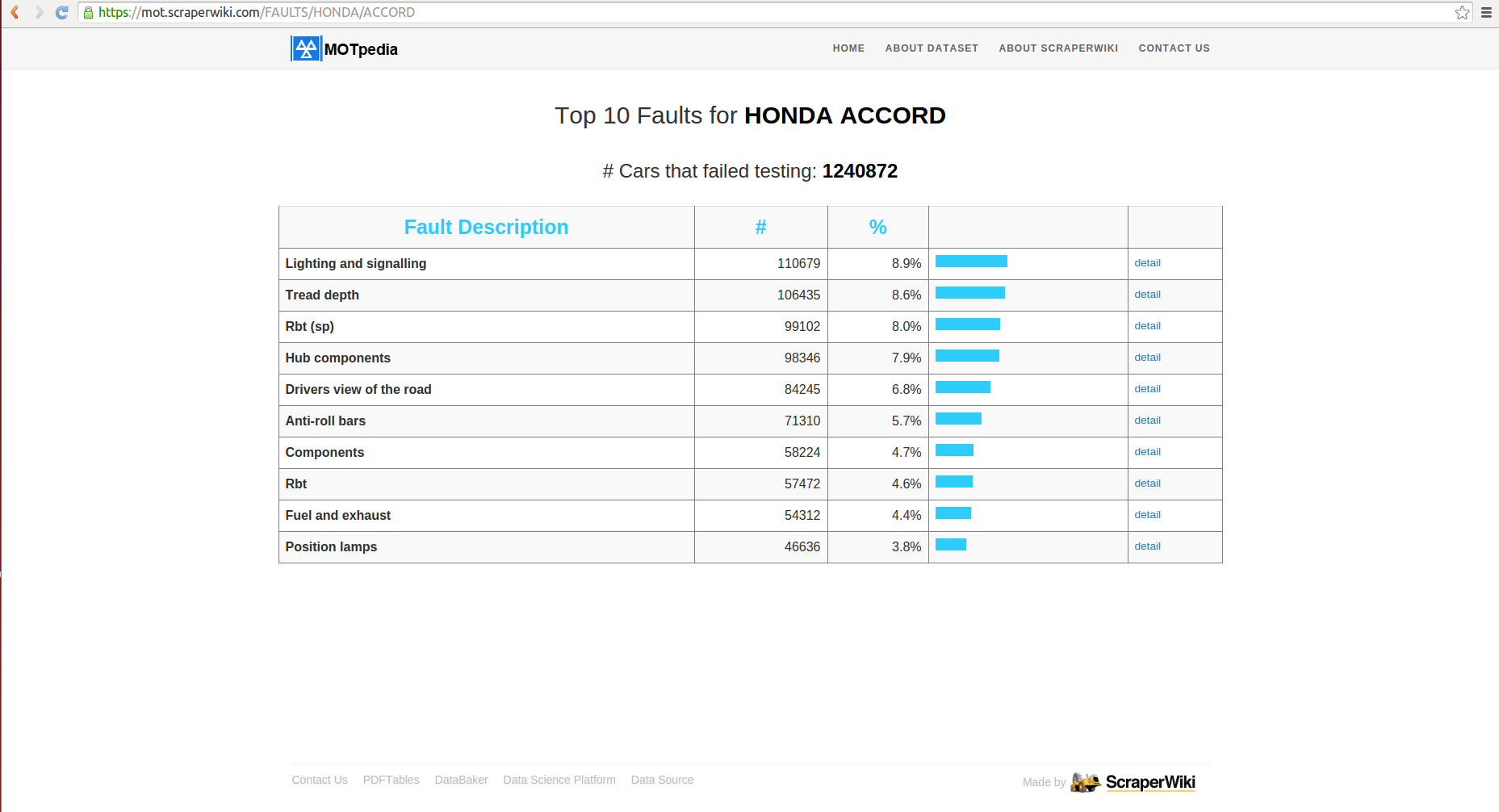Click the MOTpedia brand text
This screenshot has height=812, width=1499.
point(361,49)
